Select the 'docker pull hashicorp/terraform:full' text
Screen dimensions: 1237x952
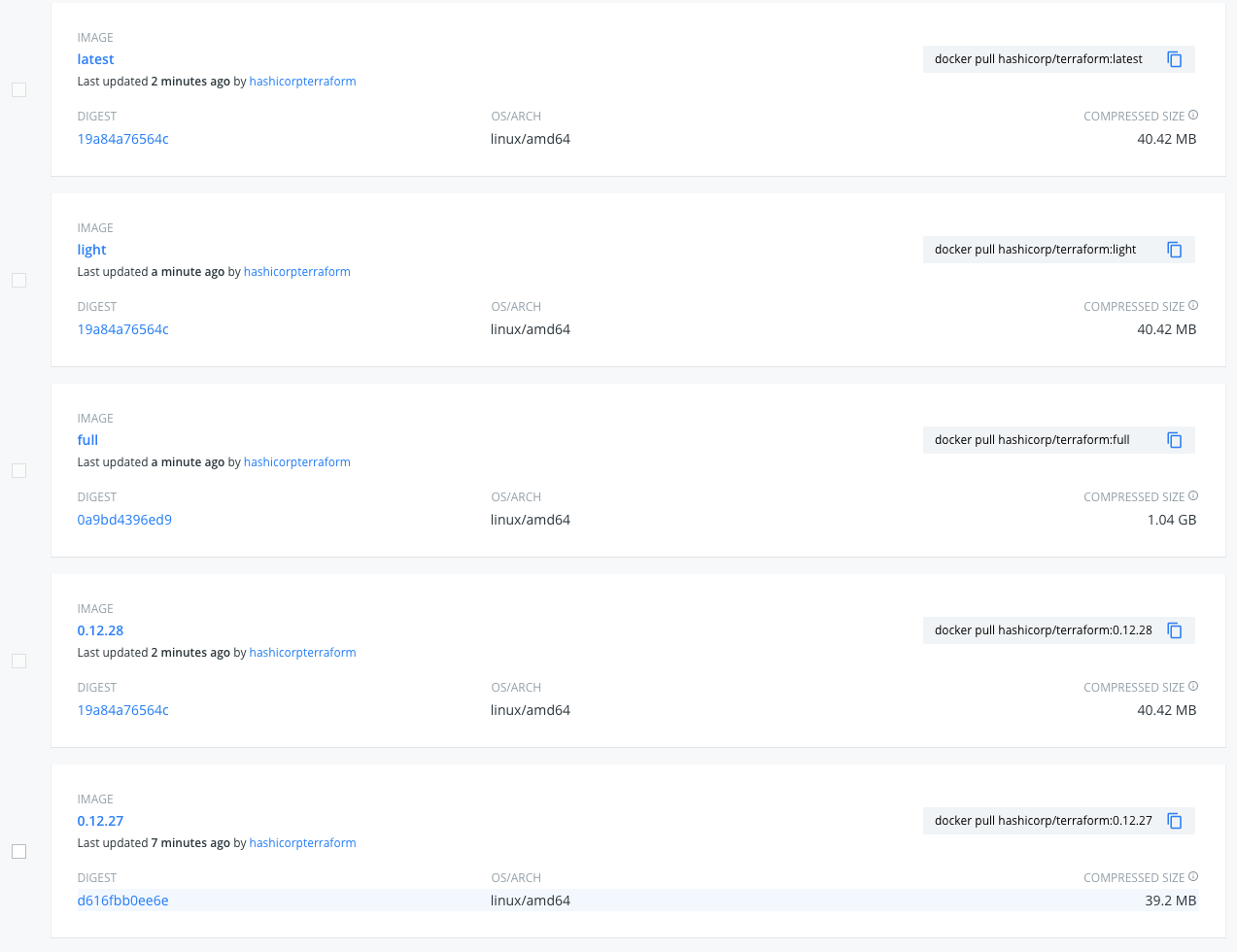coord(1032,440)
